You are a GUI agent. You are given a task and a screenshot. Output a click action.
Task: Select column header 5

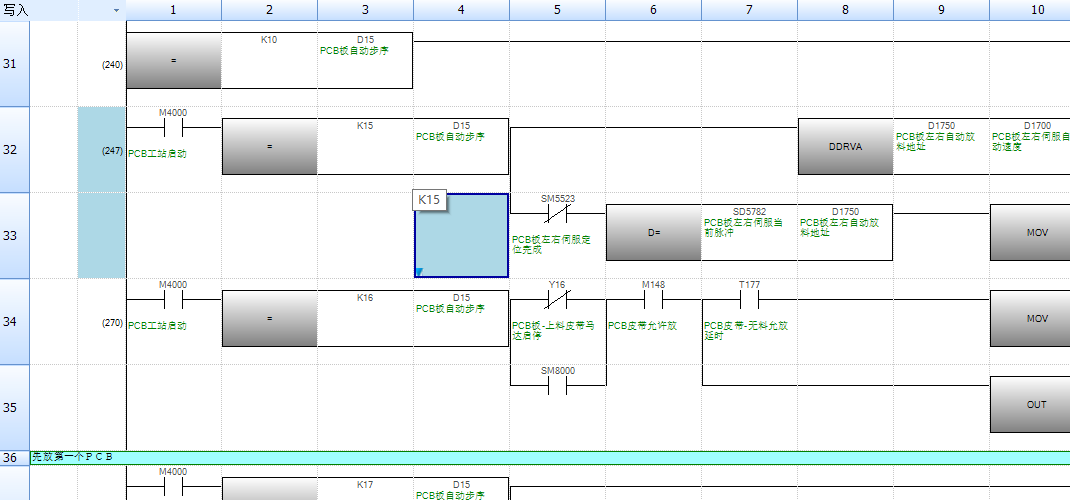[557, 10]
